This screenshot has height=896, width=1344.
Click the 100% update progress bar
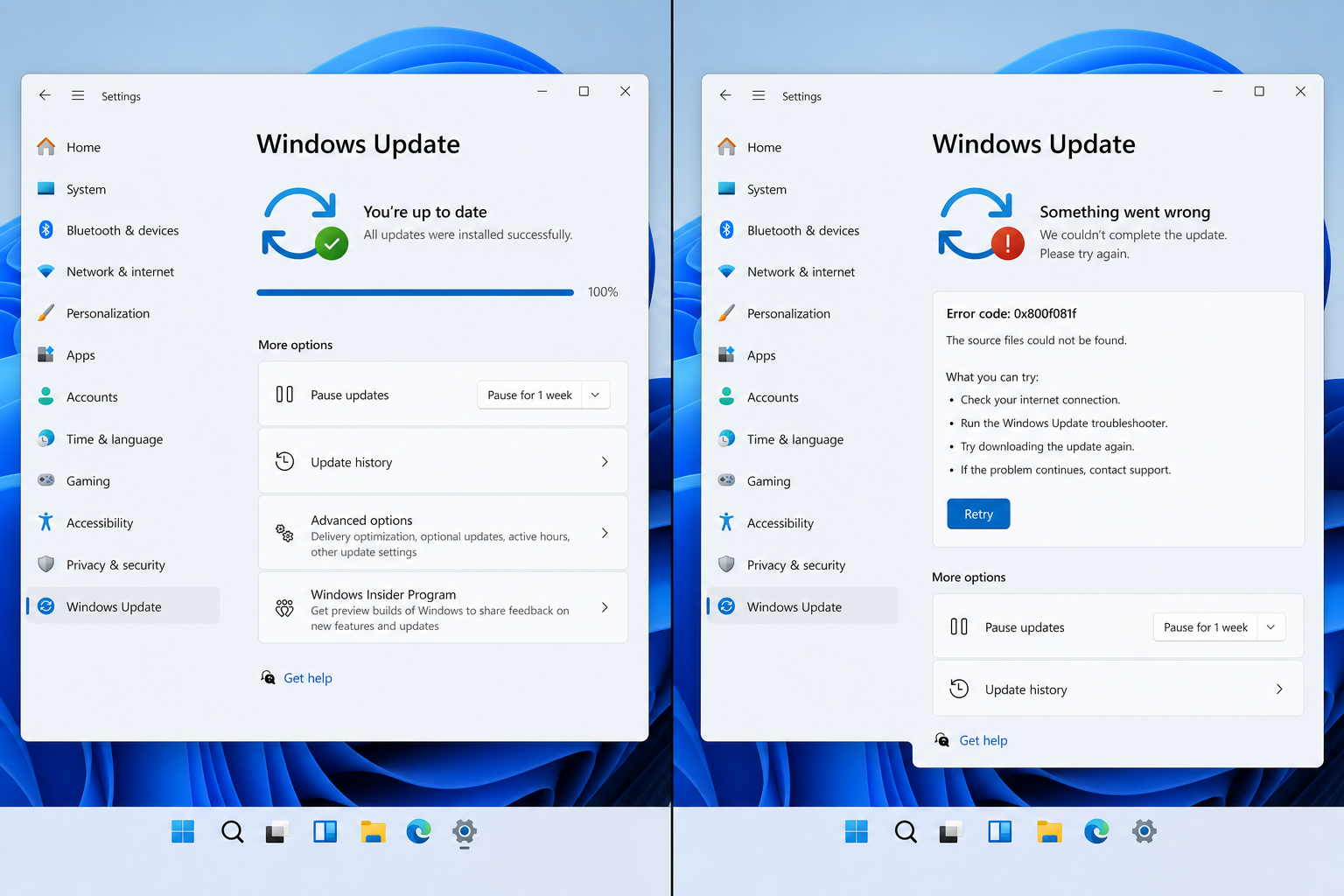(x=415, y=292)
